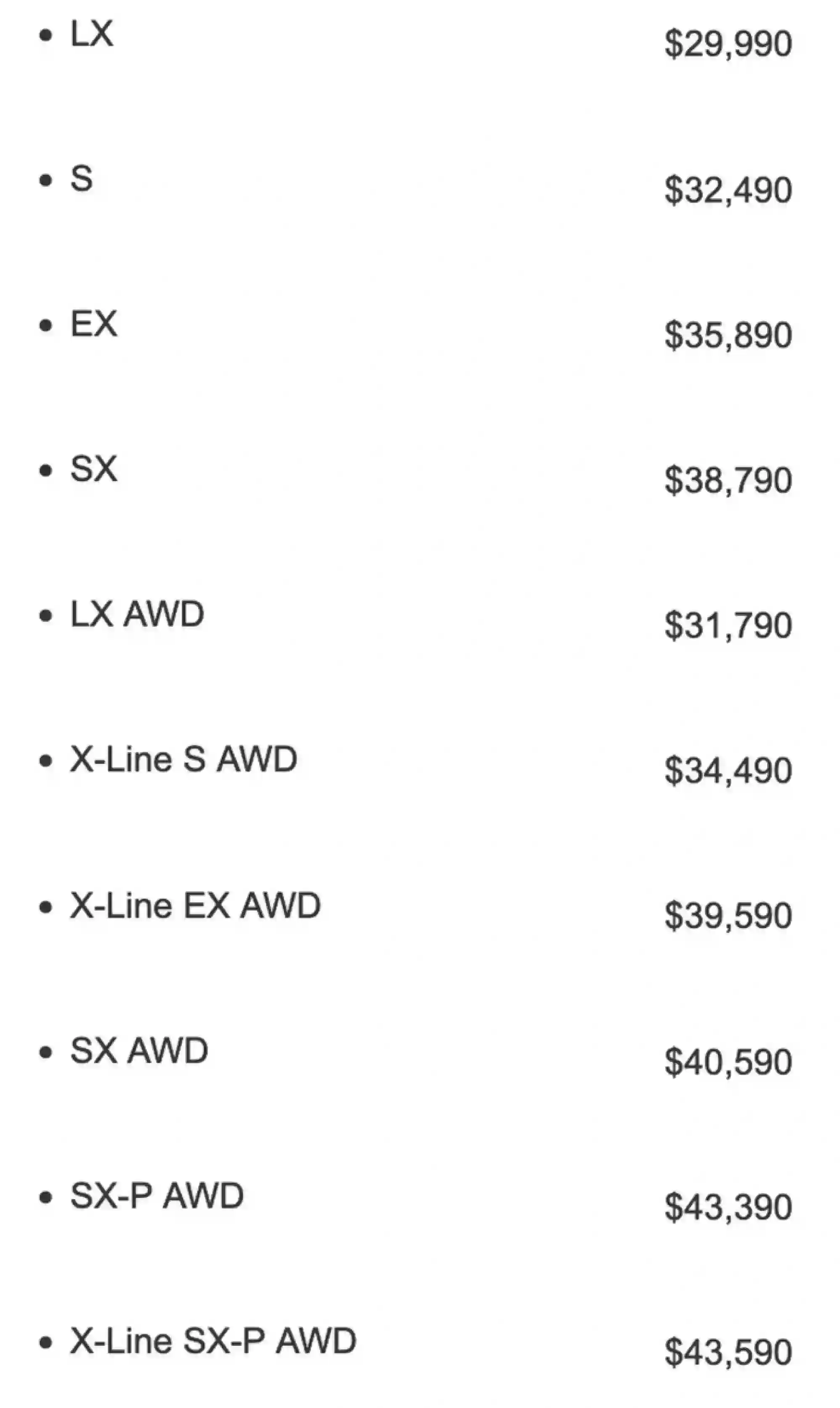Click the $39,590 price
The image size is (840, 1408).
click(x=728, y=916)
